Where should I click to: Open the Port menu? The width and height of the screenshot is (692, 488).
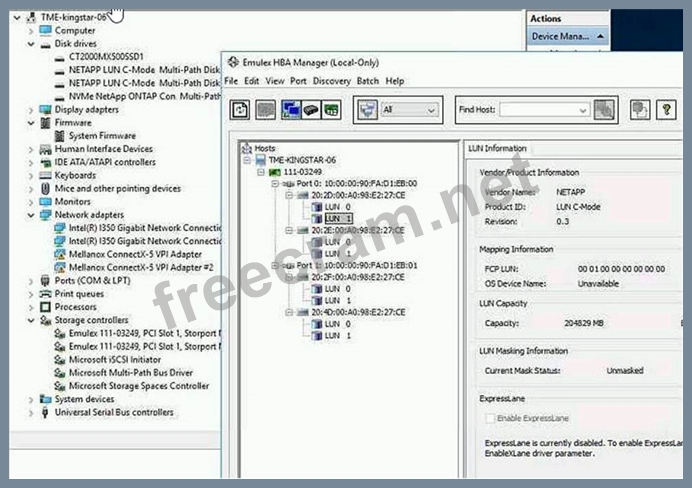click(x=298, y=81)
